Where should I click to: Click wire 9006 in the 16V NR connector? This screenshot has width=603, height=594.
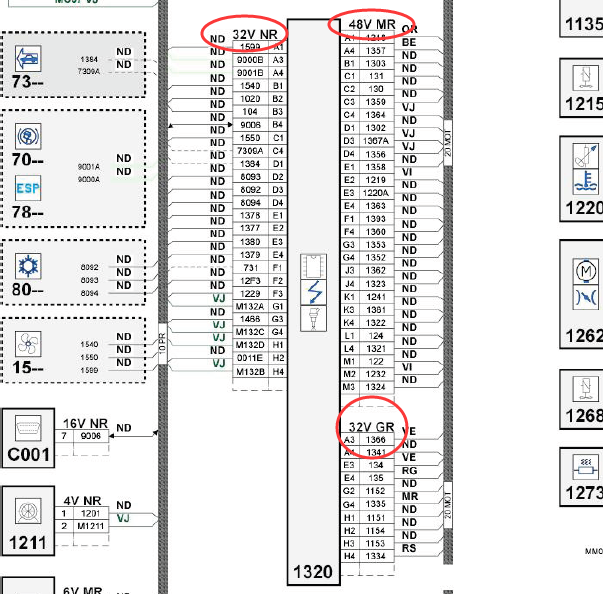click(x=90, y=436)
